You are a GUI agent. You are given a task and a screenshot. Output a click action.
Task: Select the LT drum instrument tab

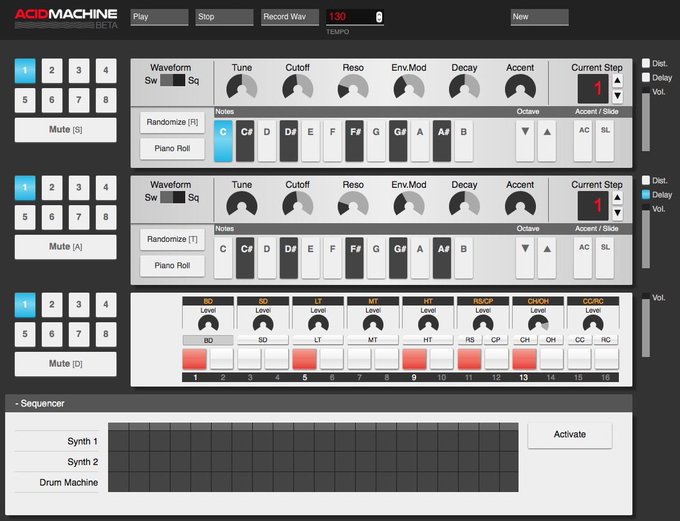coord(318,340)
